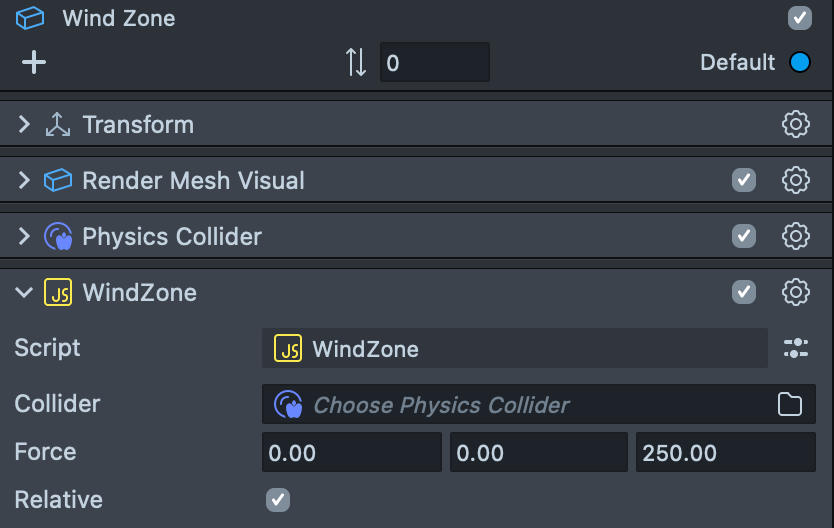The height and width of the screenshot is (528, 834).
Task: Browse for collider via folder icon
Action: click(789, 404)
